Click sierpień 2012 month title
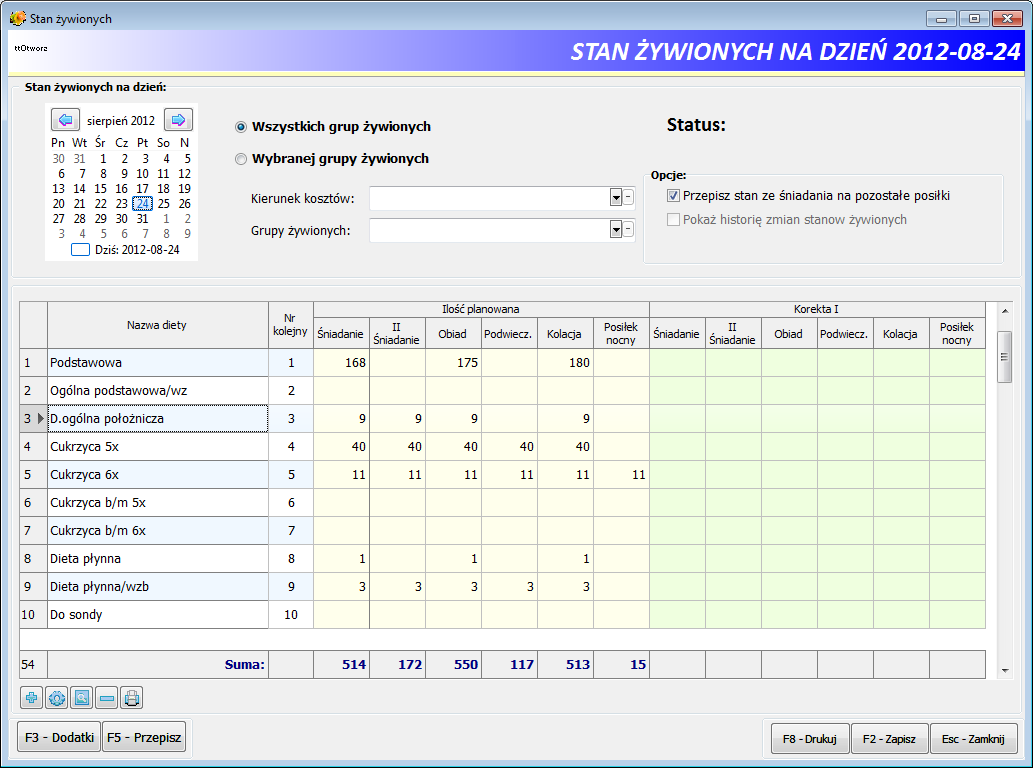The width and height of the screenshot is (1033, 768). click(x=121, y=121)
